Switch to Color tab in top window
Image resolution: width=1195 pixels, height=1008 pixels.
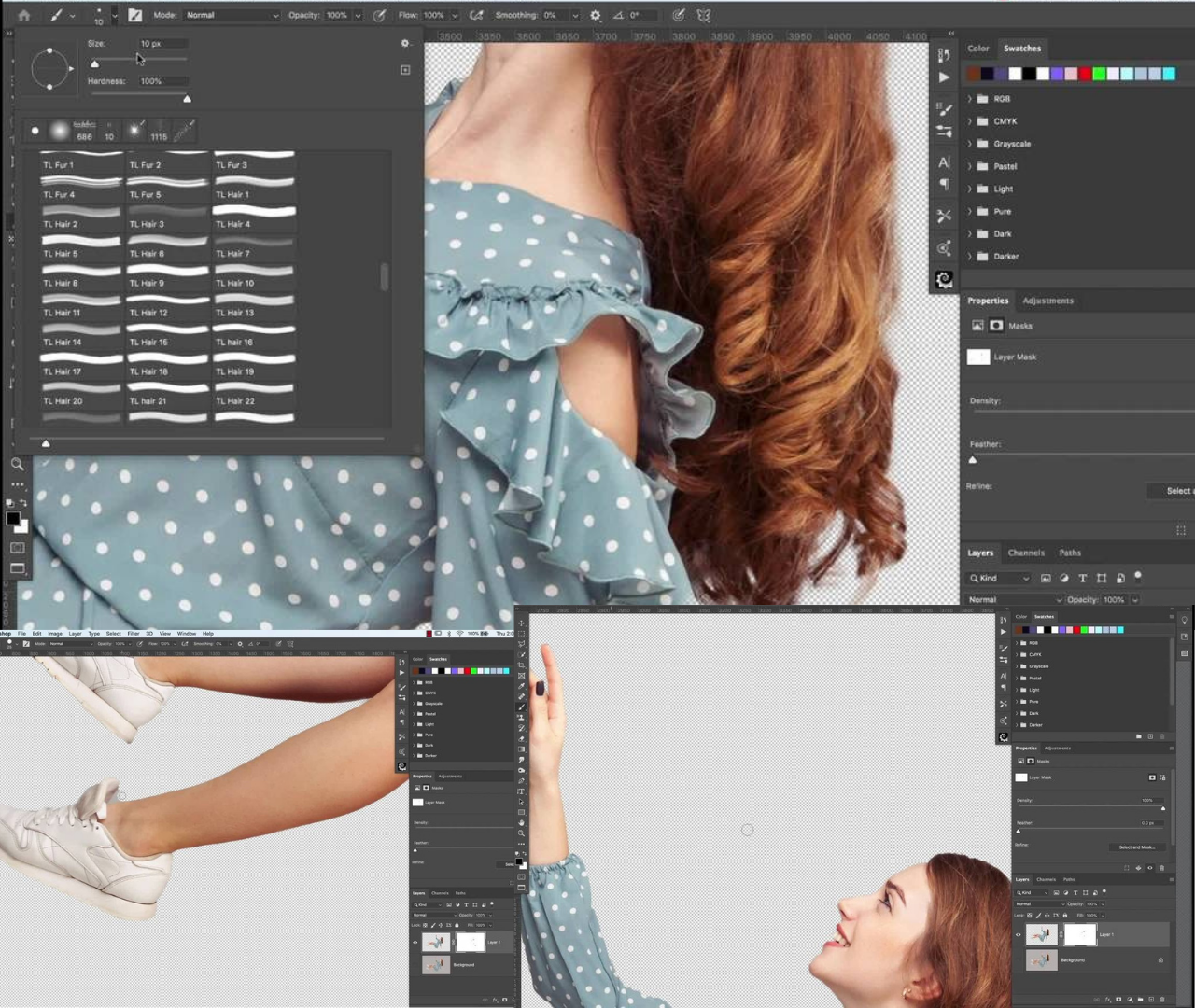tap(978, 49)
